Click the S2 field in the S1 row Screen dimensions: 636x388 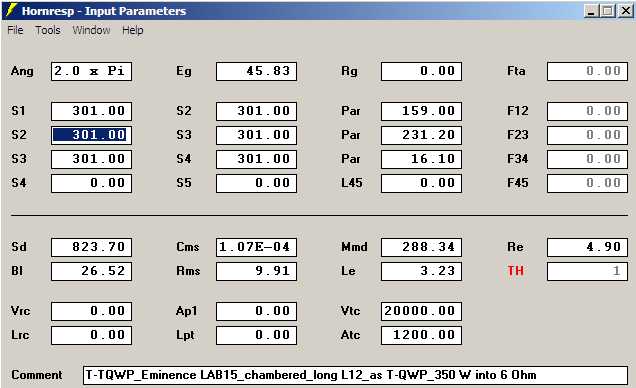[256, 111]
